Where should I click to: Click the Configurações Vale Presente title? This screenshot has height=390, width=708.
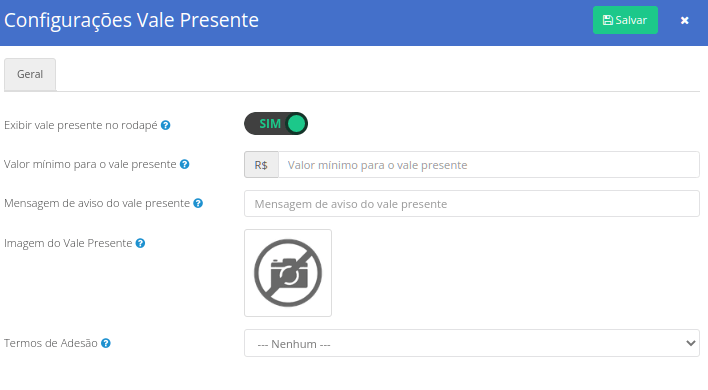pyautogui.click(x=131, y=20)
